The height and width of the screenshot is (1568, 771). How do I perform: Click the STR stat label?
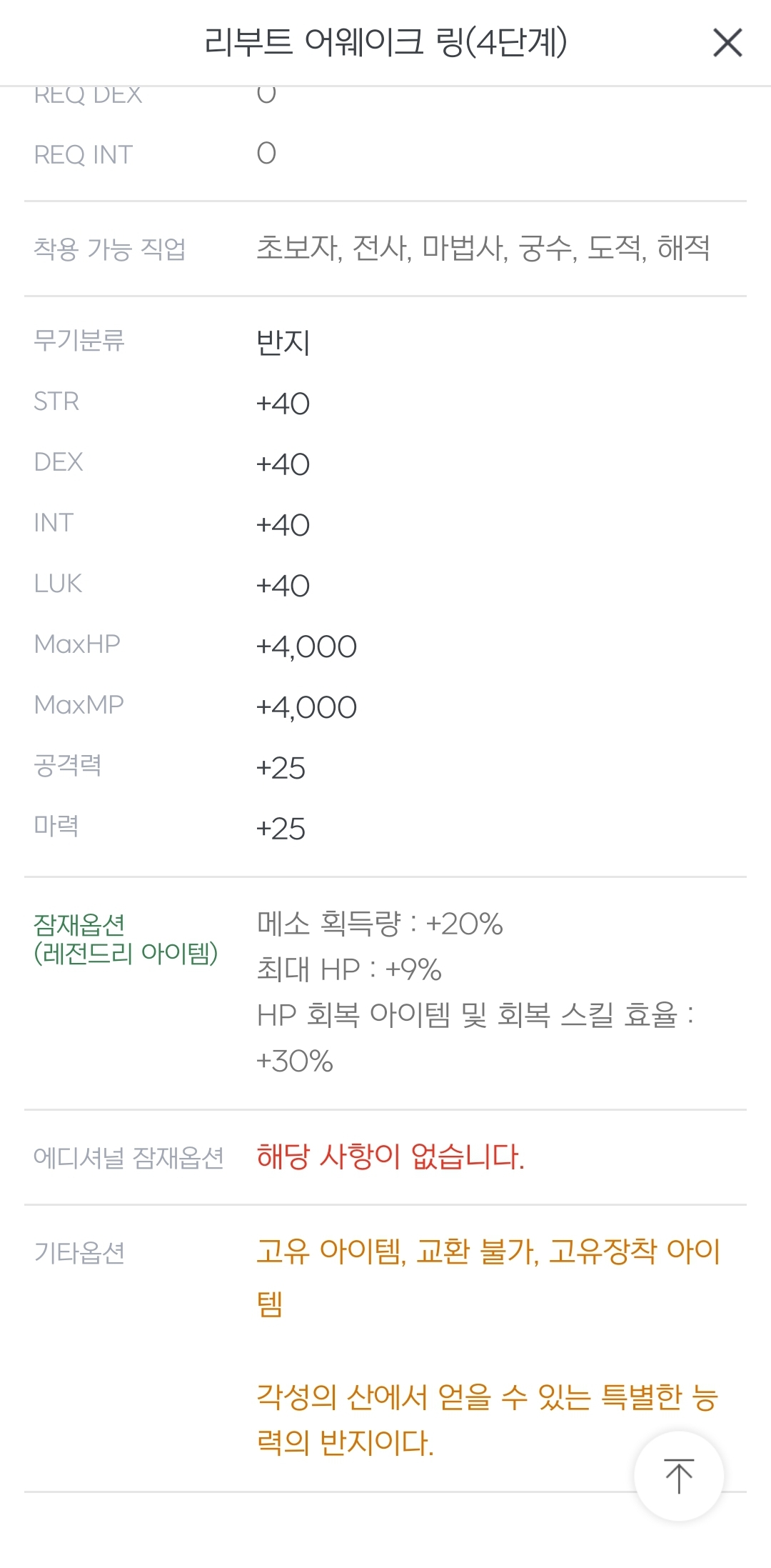pyautogui.click(x=56, y=401)
